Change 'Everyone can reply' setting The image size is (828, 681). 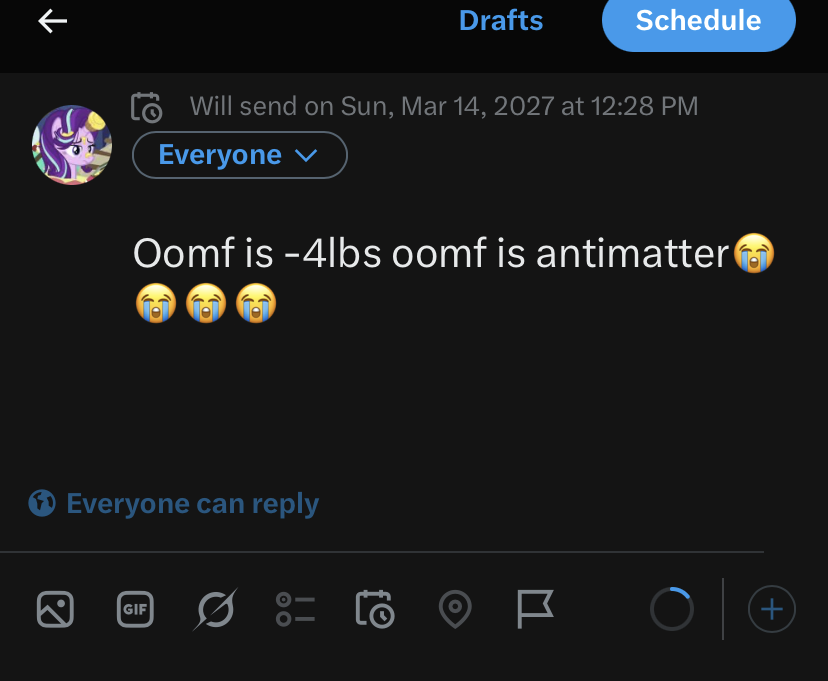pyautogui.click(x=174, y=504)
